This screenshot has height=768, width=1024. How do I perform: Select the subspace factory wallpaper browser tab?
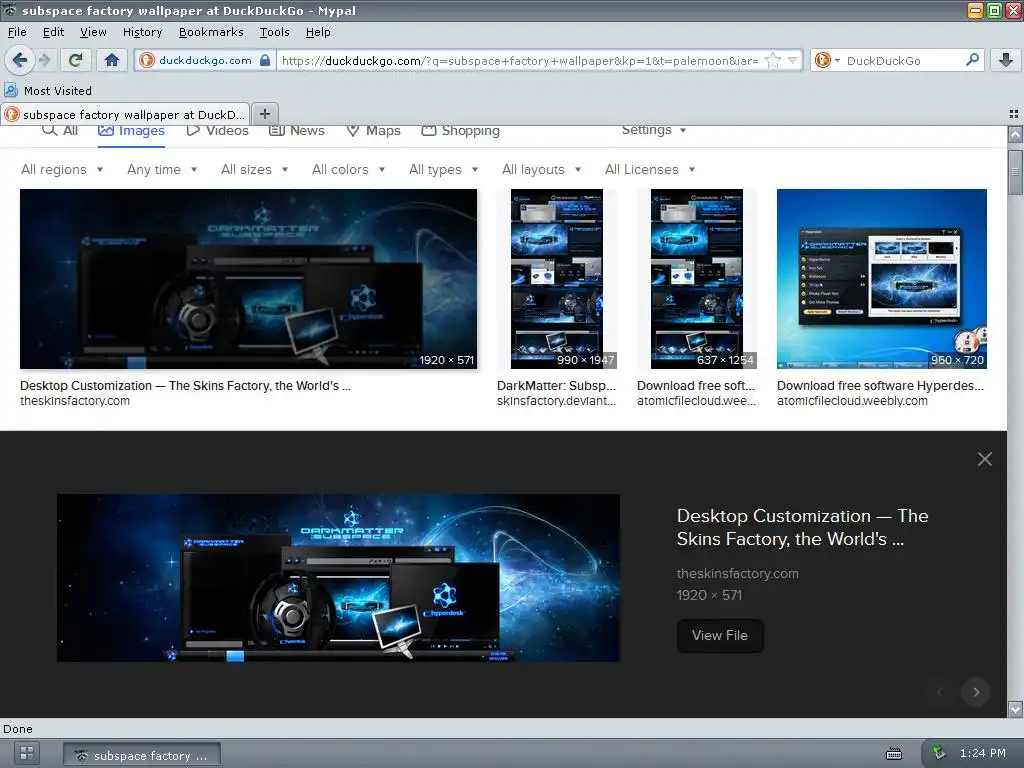pyautogui.click(x=125, y=114)
